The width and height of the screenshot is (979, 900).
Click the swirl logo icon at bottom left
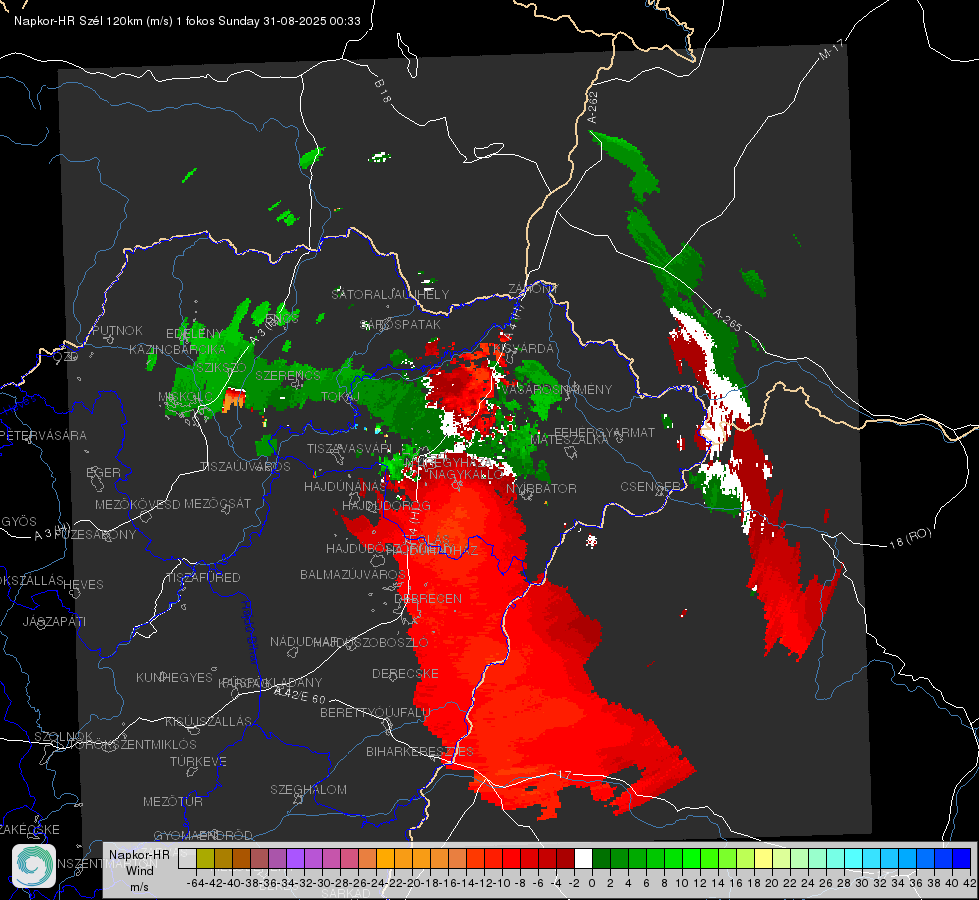pos(34,865)
